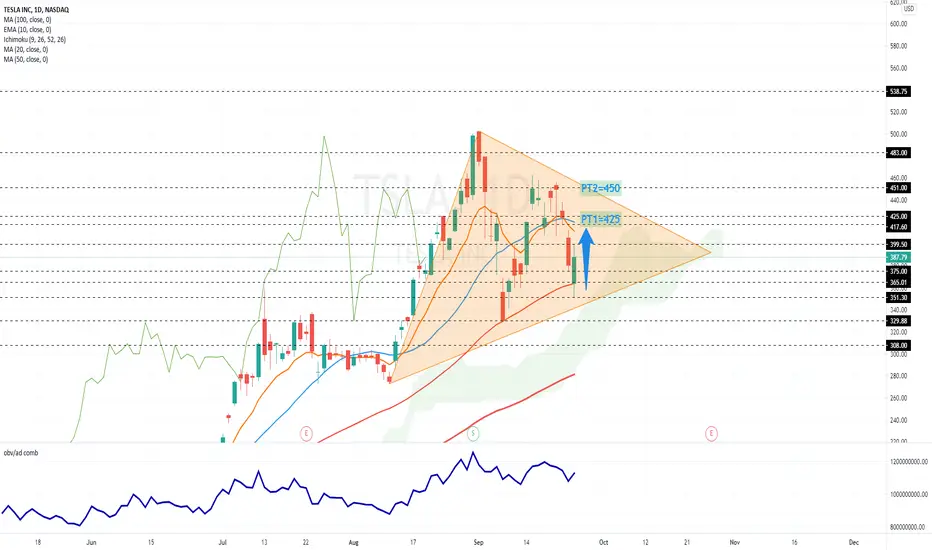Click the 1200000000.00 indicator scale value

point(907,462)
